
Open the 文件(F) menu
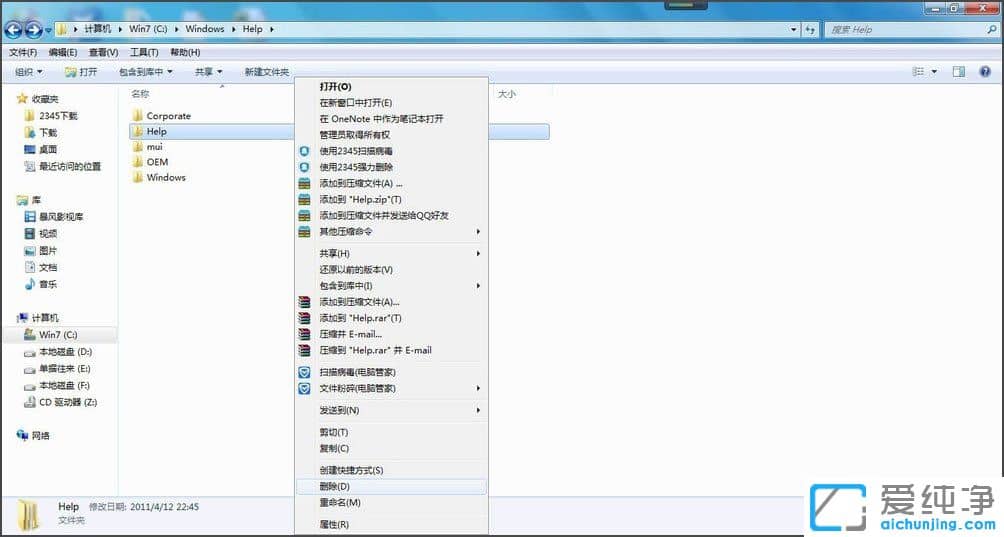tap(23, 52)
